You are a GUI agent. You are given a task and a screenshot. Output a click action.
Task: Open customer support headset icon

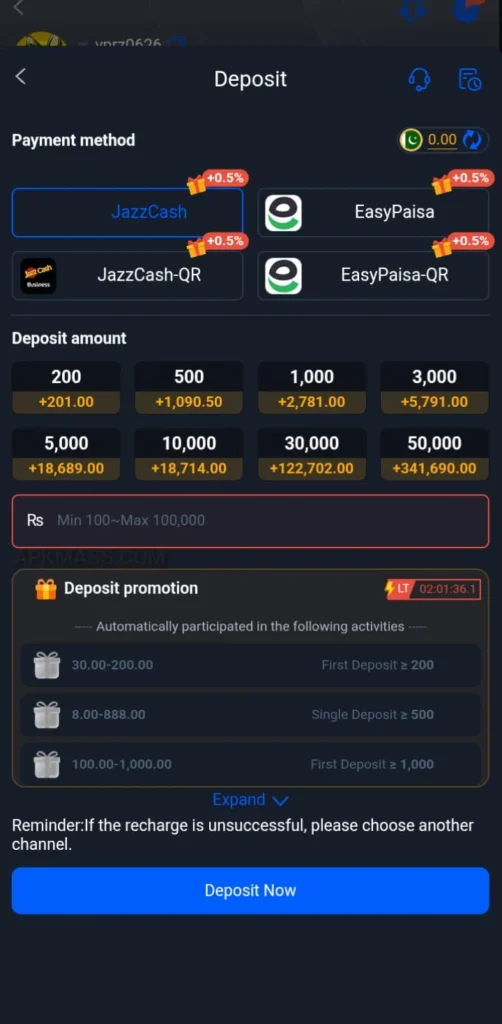pyautogui.click(x=419, y=80)
